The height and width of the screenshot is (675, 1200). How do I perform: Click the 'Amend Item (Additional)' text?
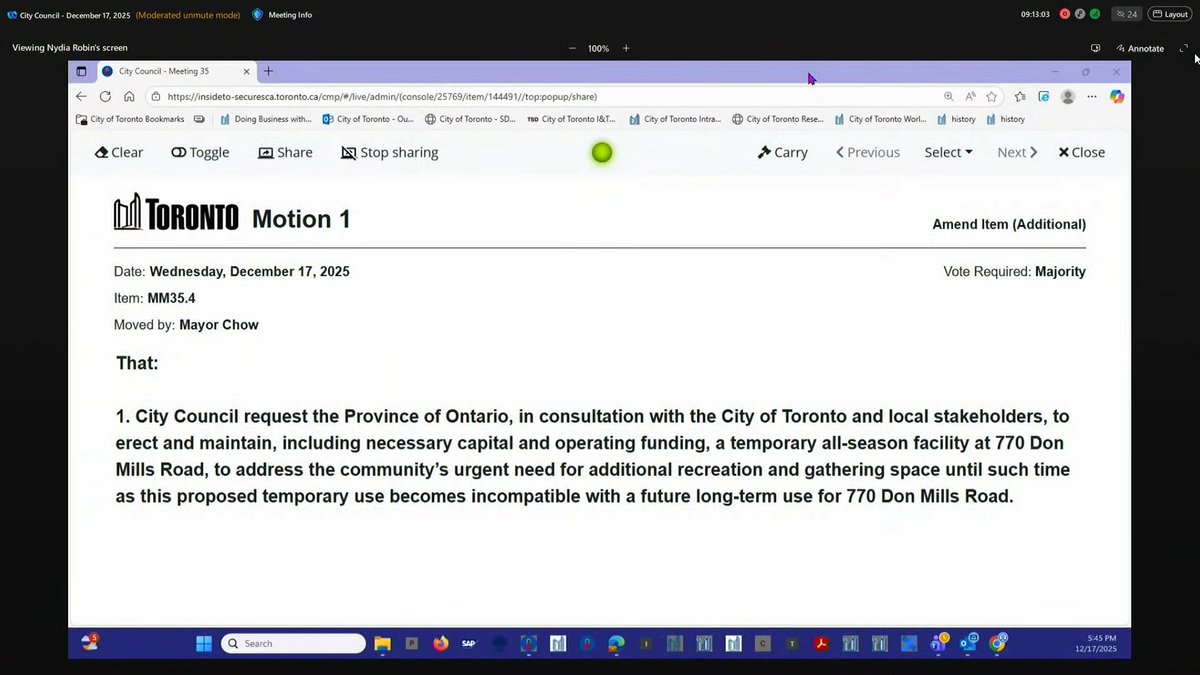(x=1009, y=224)
